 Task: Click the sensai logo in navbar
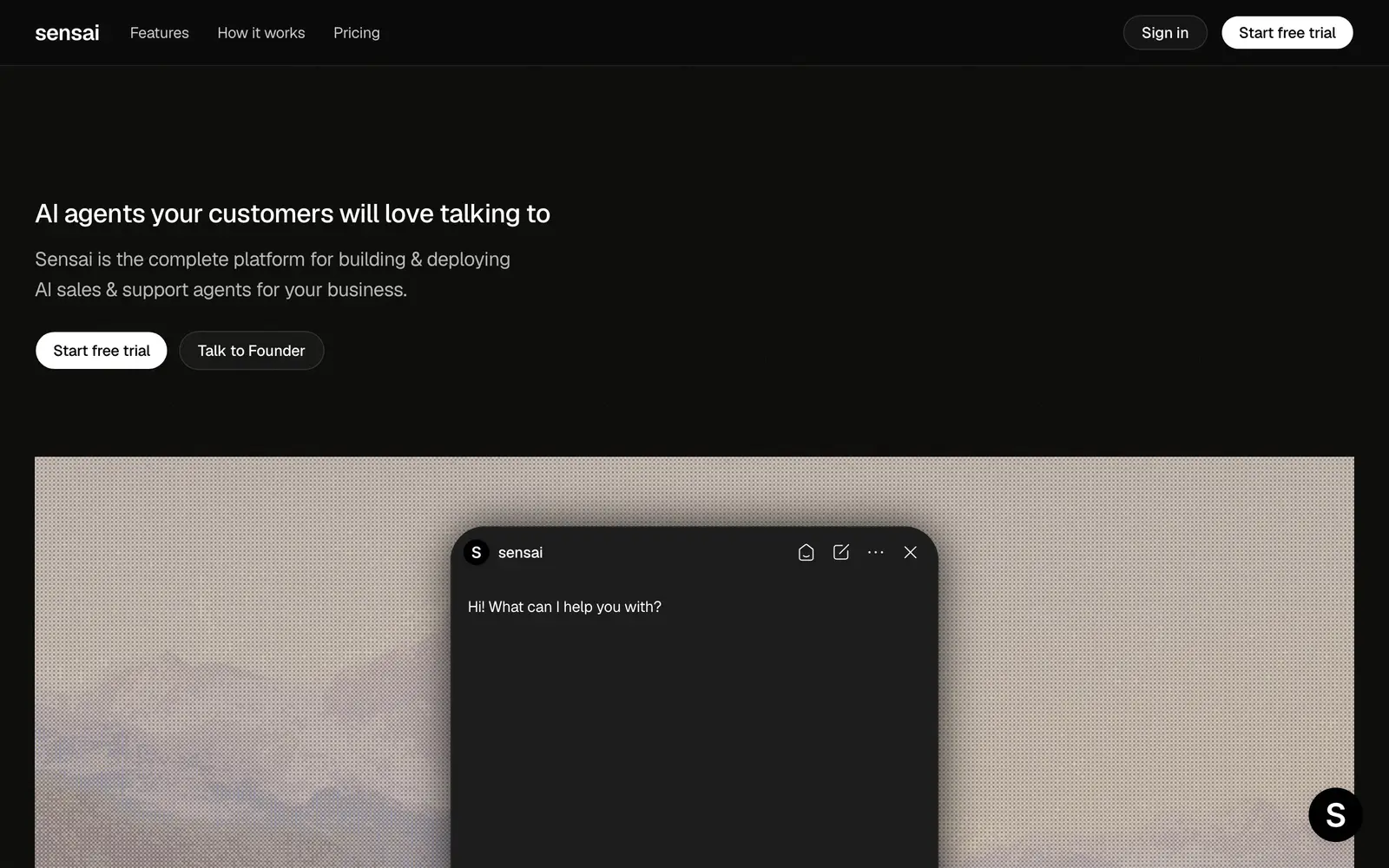[67, 33]
